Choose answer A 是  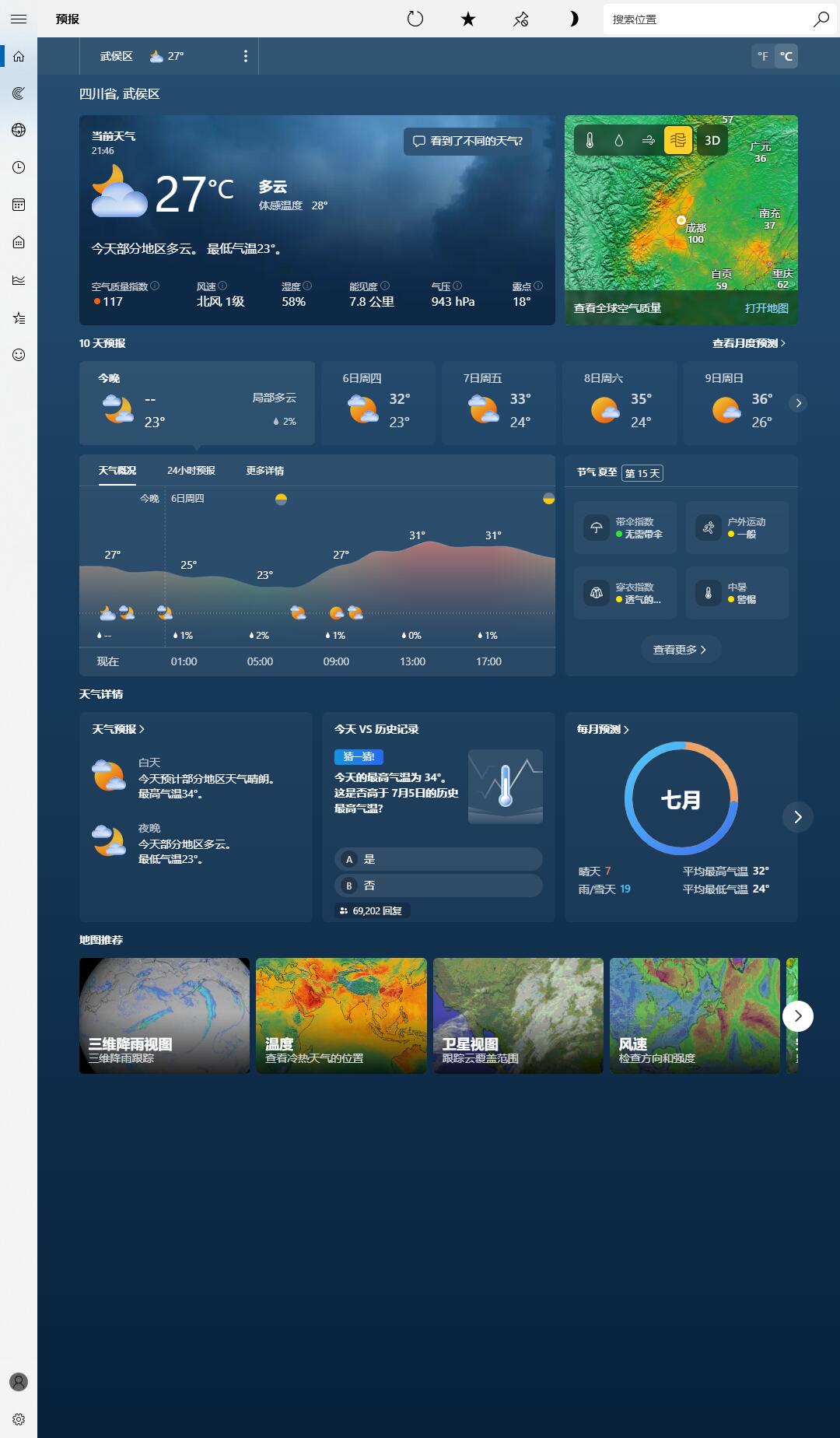[x=439, y=859]
